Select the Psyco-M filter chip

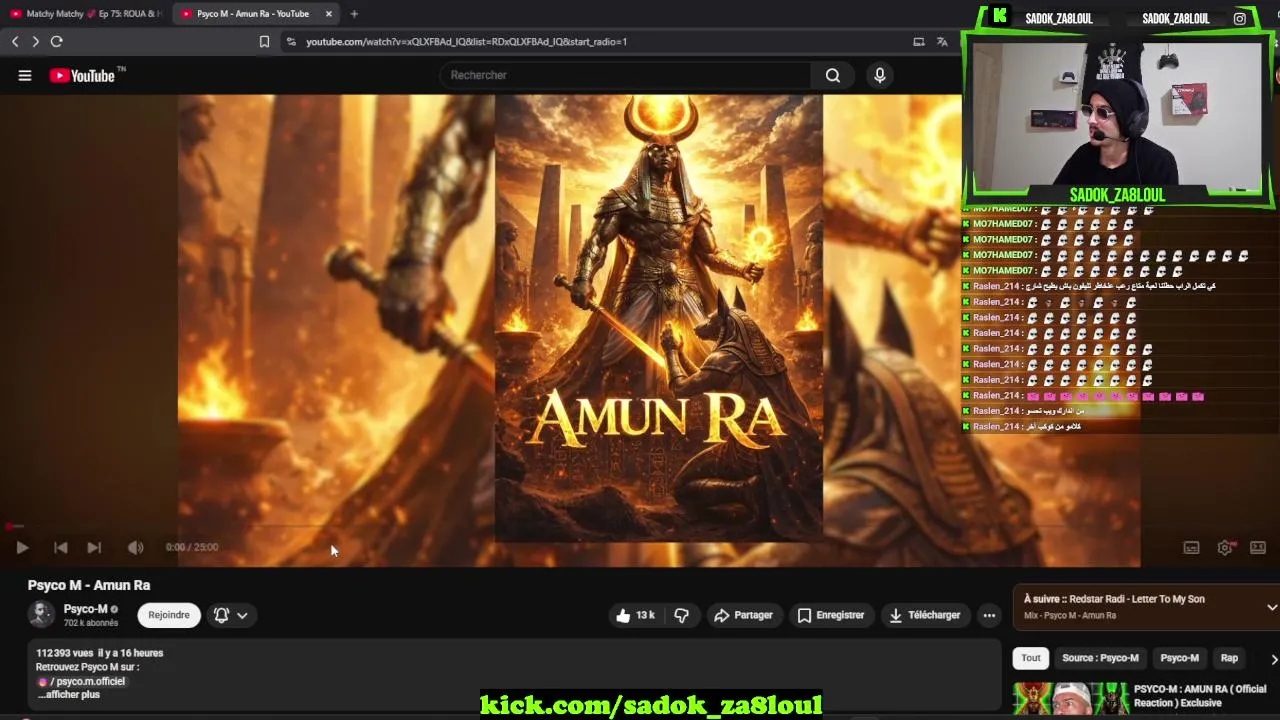(x=1179, y=658)
